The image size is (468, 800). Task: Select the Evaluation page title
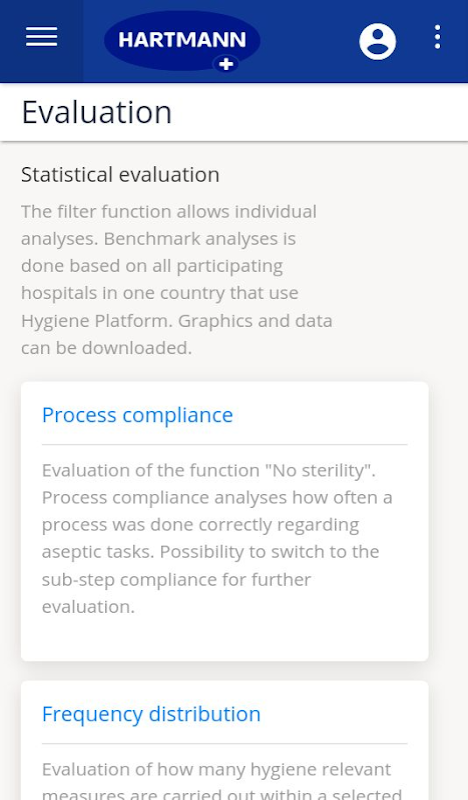(x=96, y=112)
